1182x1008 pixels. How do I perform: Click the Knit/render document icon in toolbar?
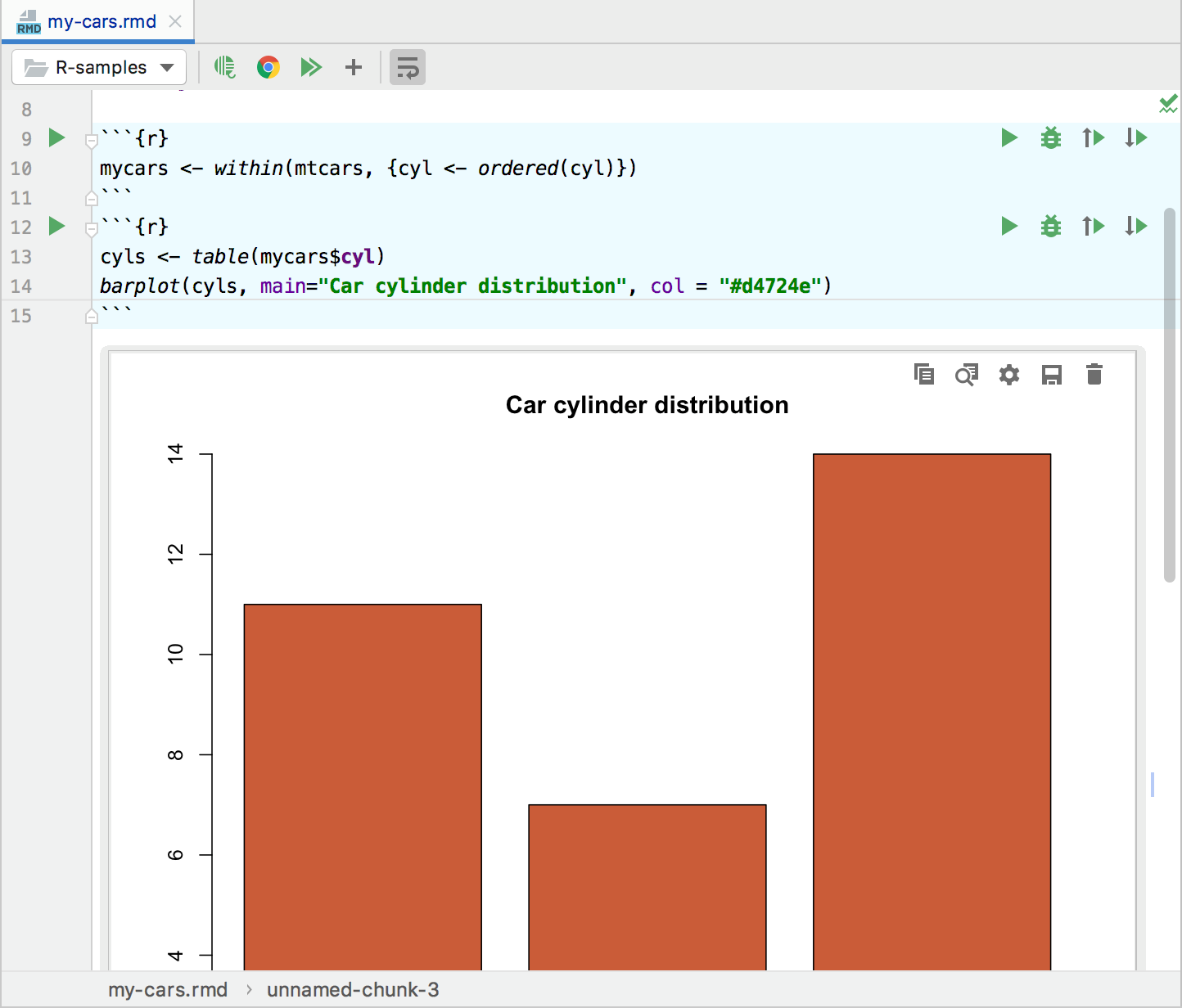224,67
